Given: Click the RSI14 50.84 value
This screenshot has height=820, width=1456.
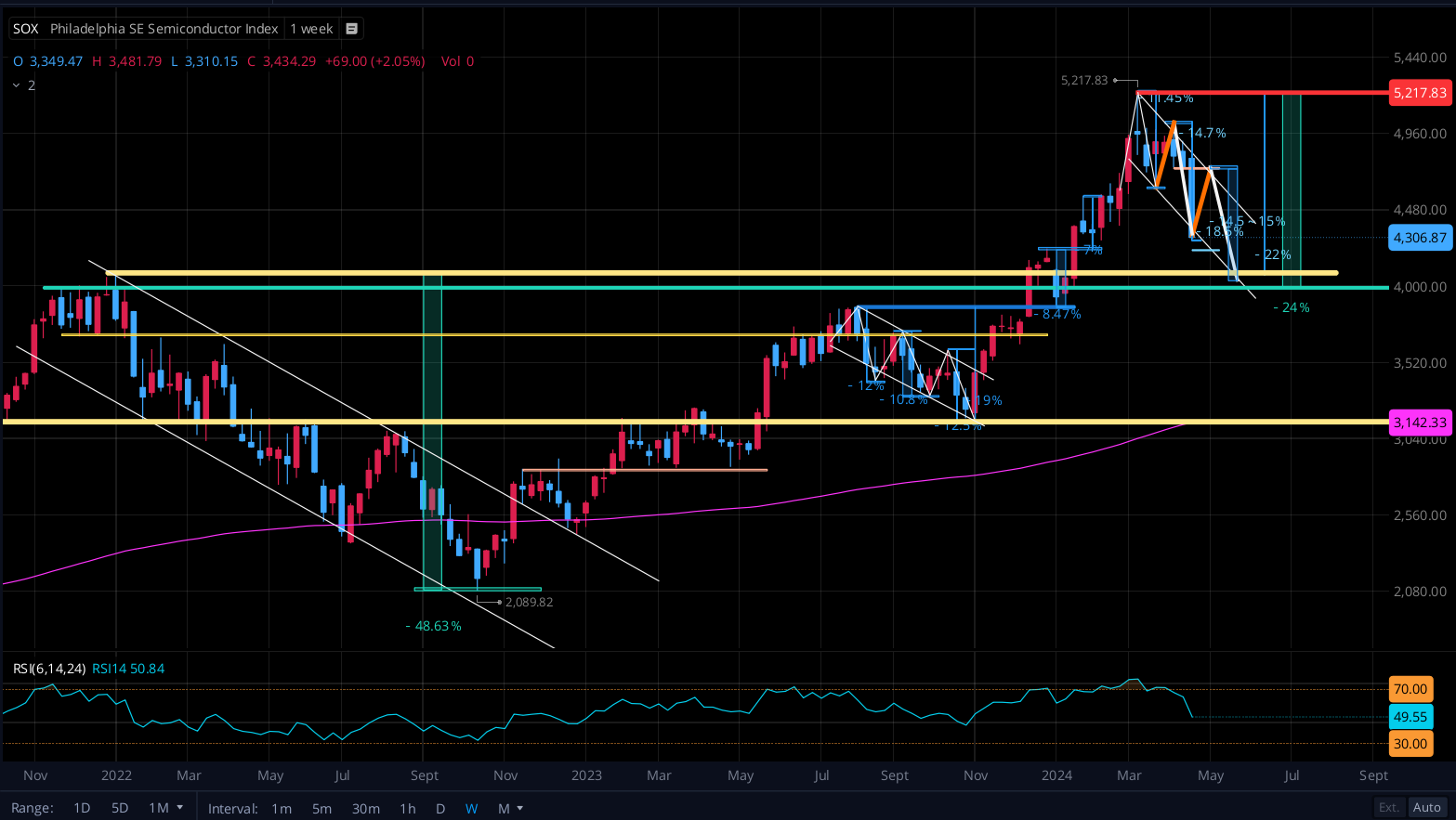Looking at the screenshot, I should 128,669.
